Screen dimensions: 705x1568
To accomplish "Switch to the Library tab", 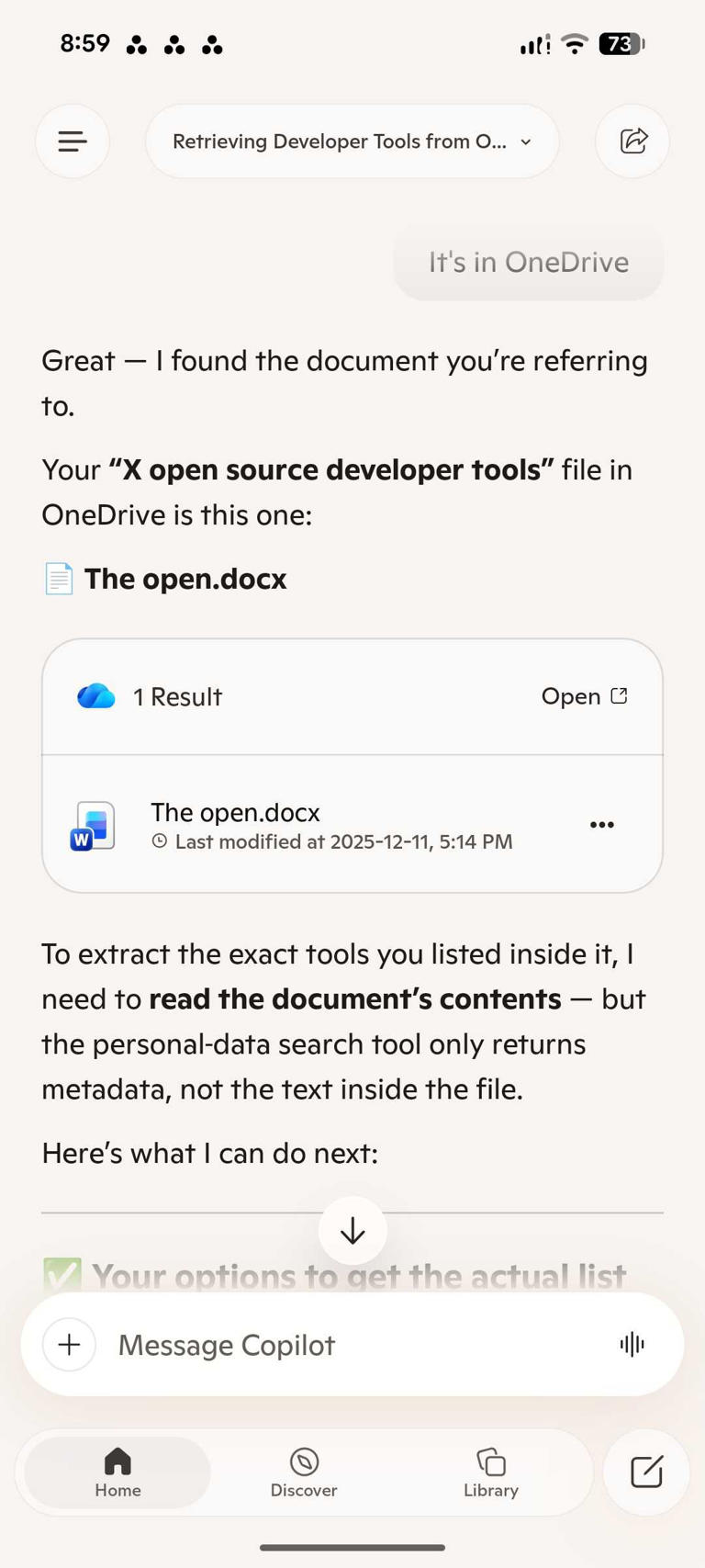I will [491, 1472].
